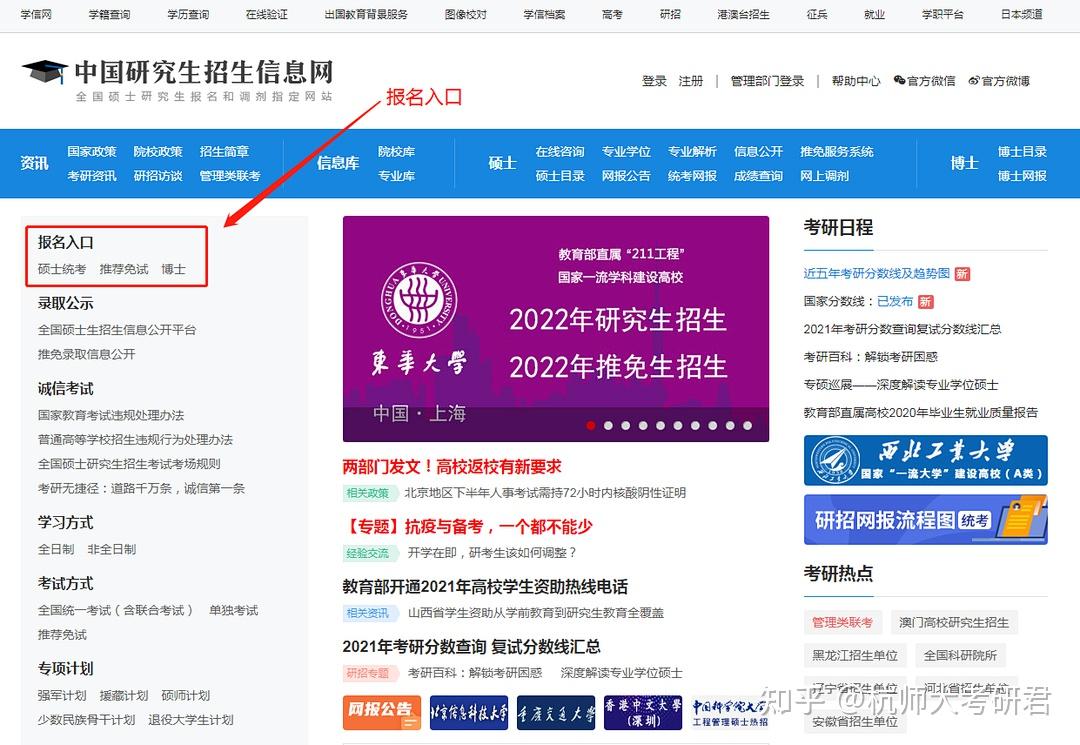Open 港澳台招生 in top bar
Image resolution: width=1080 pixels, height=745 pixels.
743,14
